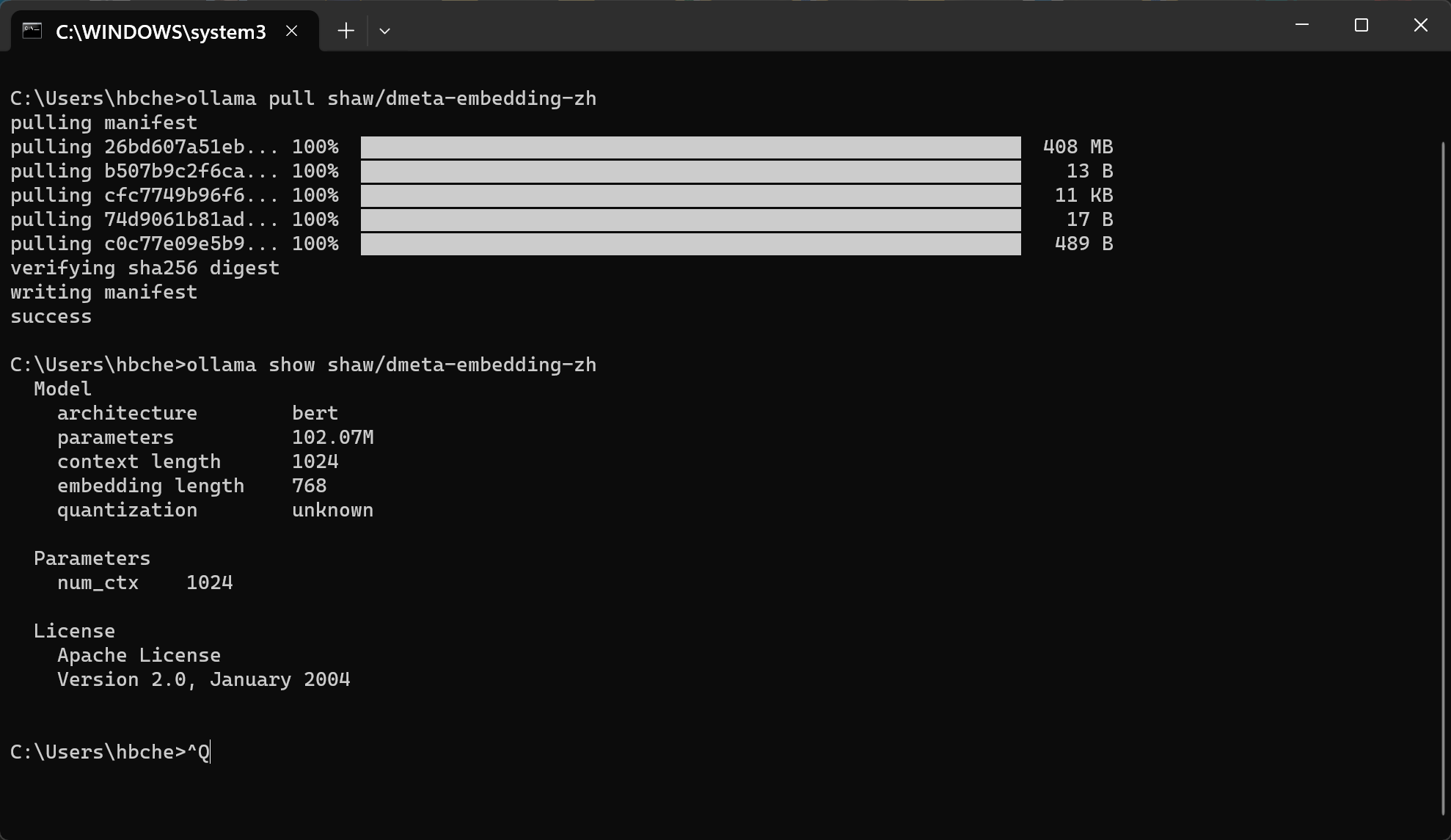
Task: Open a new tab with the plus icon
Action: pyautogui.click(x=346, y=31)
